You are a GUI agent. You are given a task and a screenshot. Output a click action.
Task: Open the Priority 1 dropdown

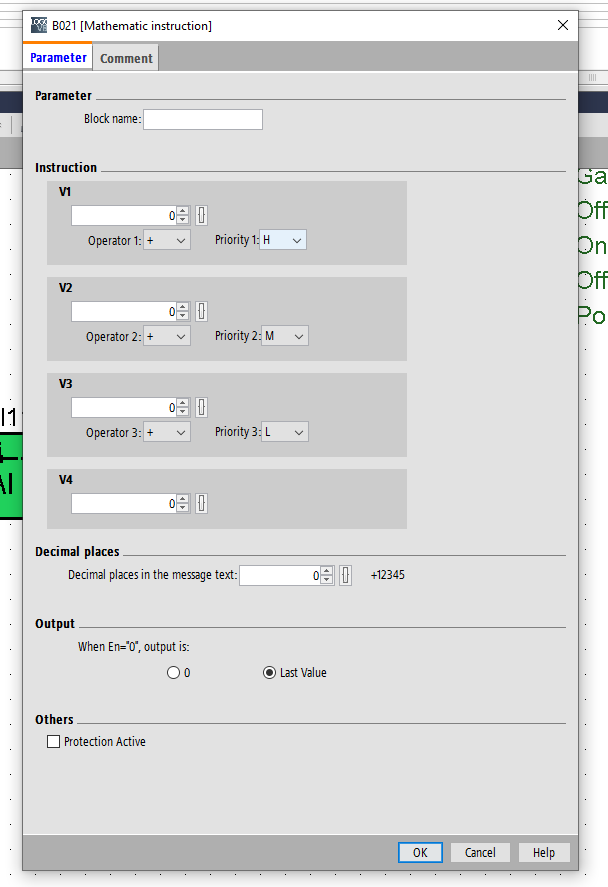(283, 240)
